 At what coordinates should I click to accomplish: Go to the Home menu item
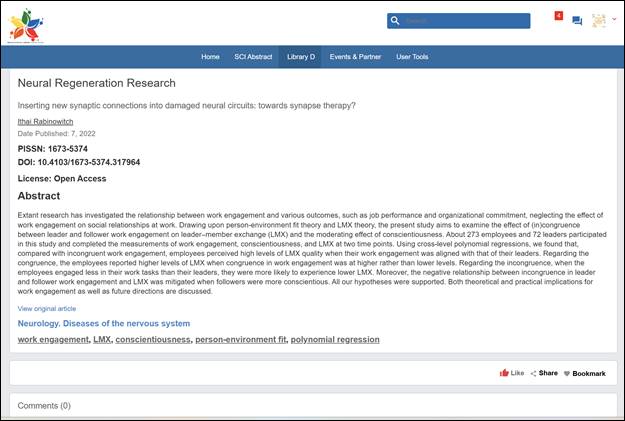click(x=210, y=57)
